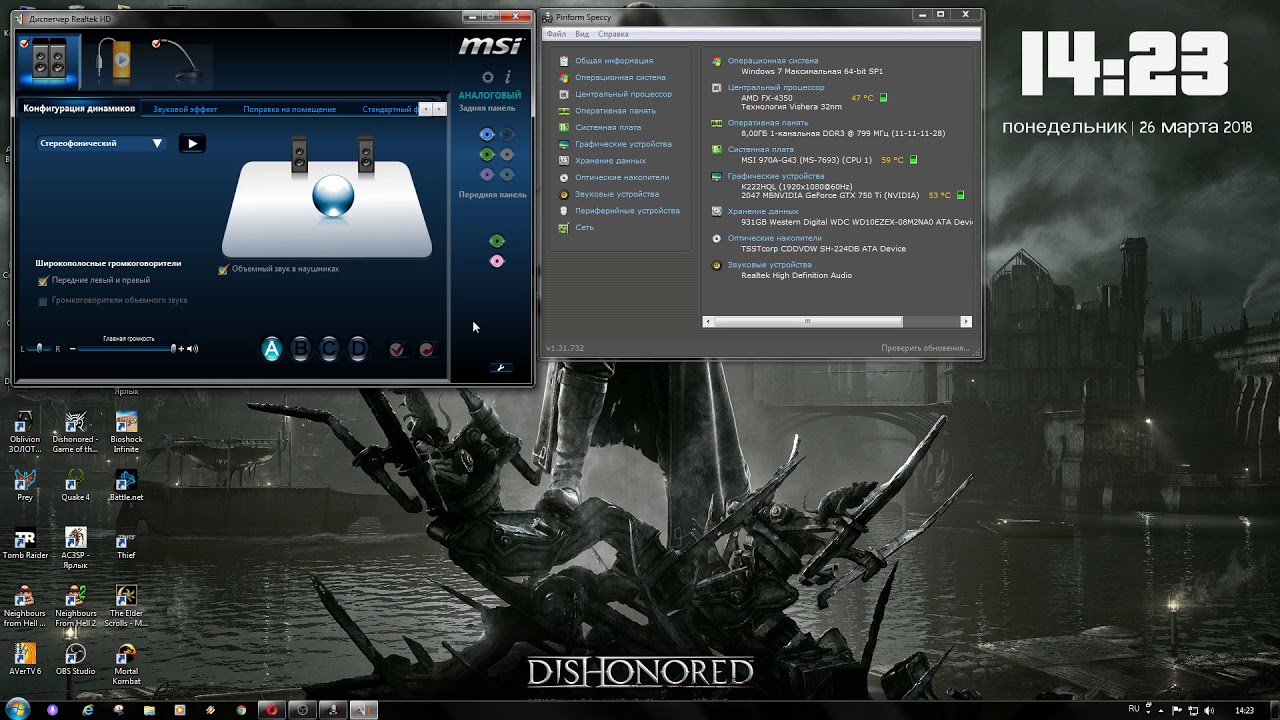The width and height of the screenshot is (1280, 720).
Task: Click the tab strip left scroll arrow
Action: click(x=427, y=109)
